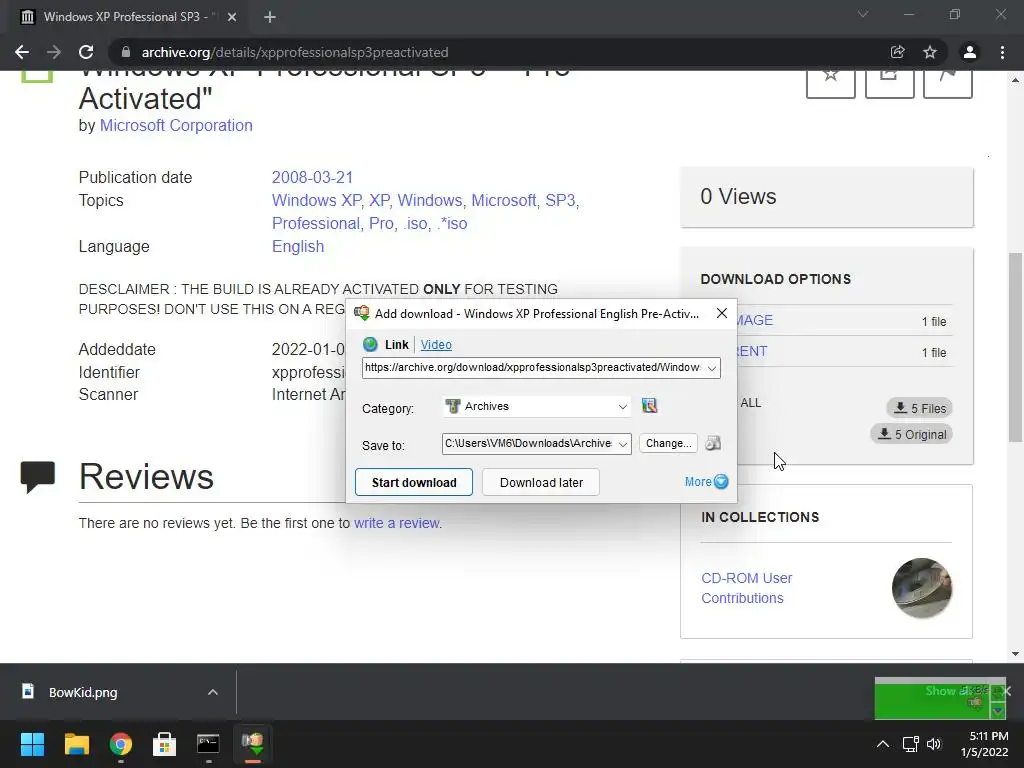Reload the archive.org page

86,52
